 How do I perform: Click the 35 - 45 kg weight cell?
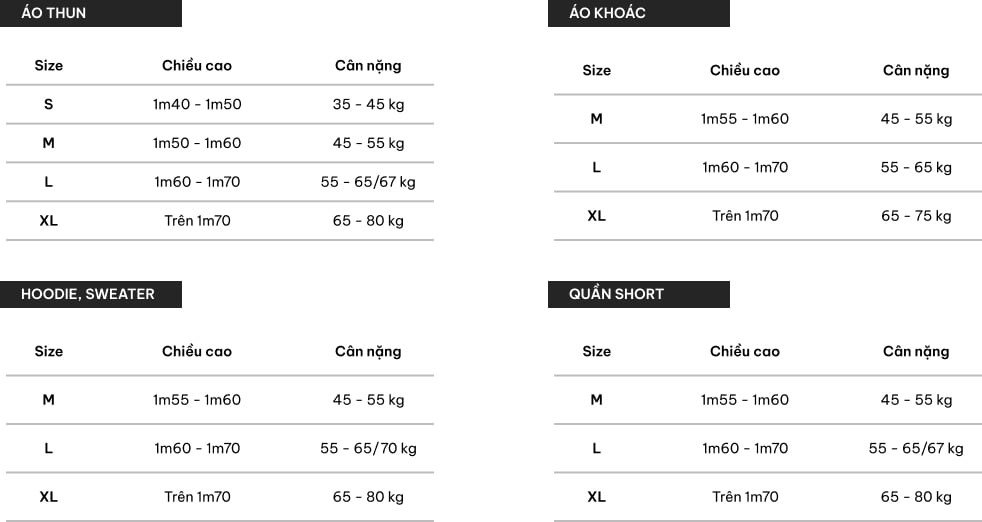(x=368, y=105)
